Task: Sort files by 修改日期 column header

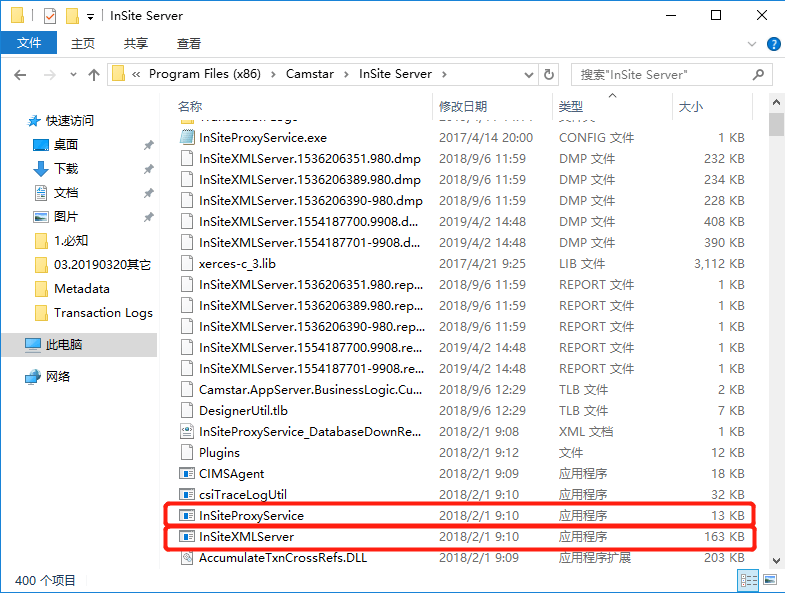Action: (463, 106)
